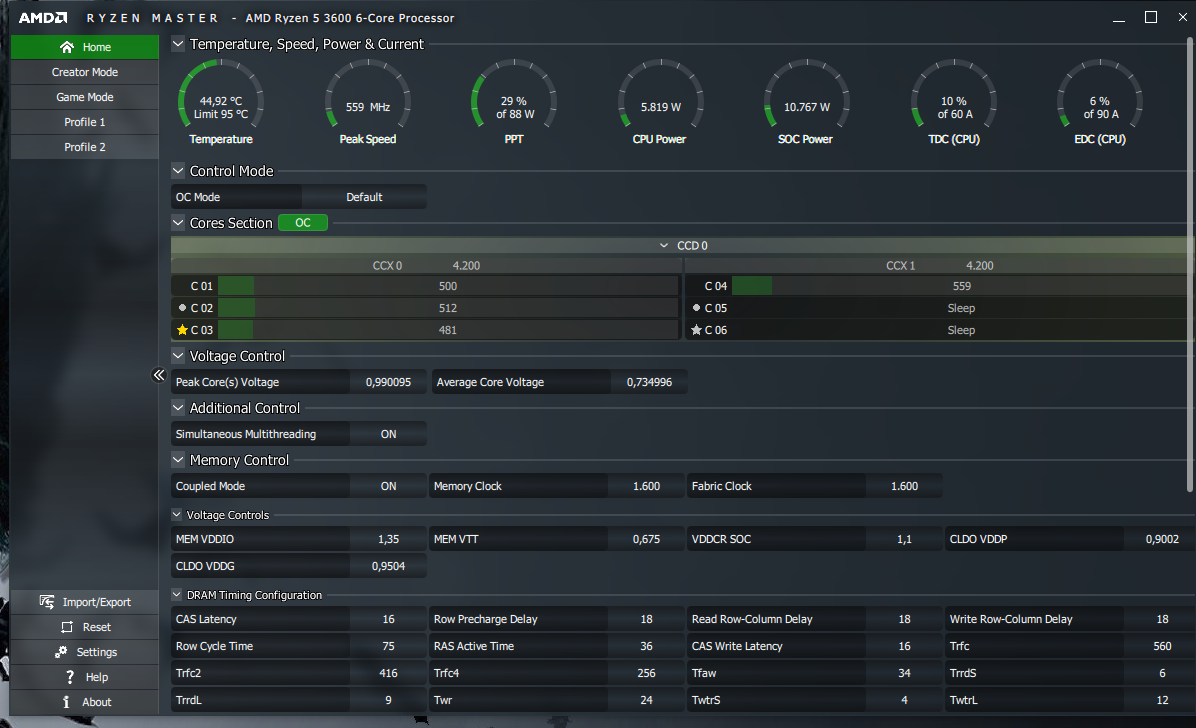The height and width of the screenshot is (728, 1196).
Task: Collapse the CCD 0 chevron
Action: (664, 245)
